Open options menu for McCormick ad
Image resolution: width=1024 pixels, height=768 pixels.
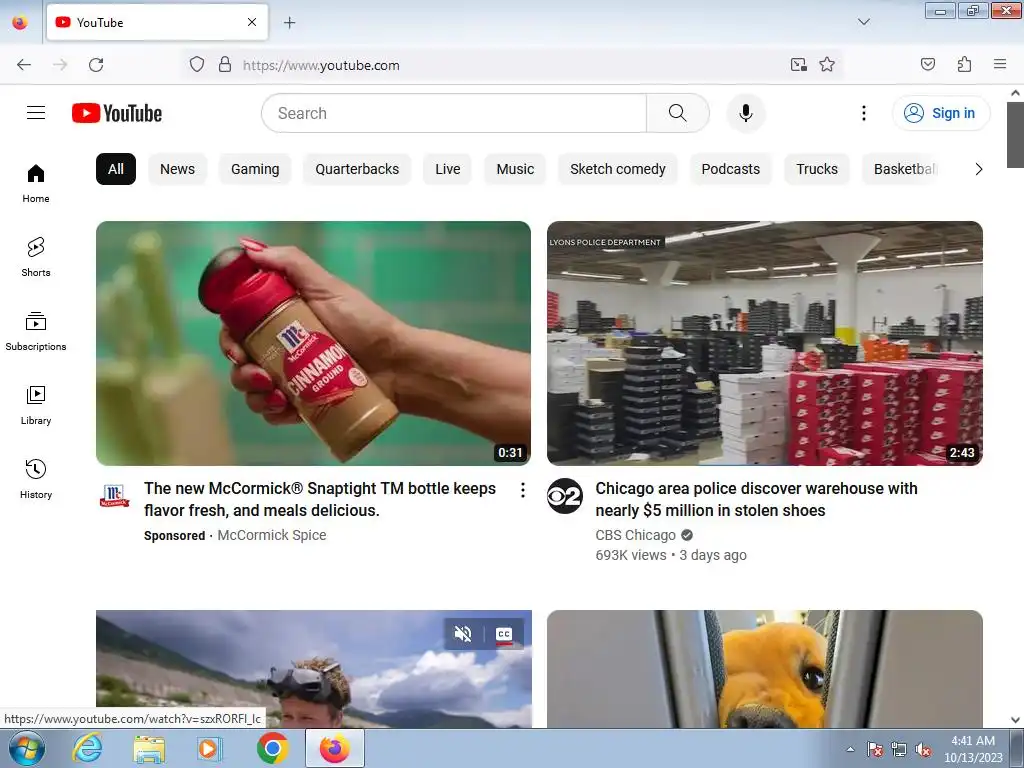pyautogui.click(x=522, y=490)
